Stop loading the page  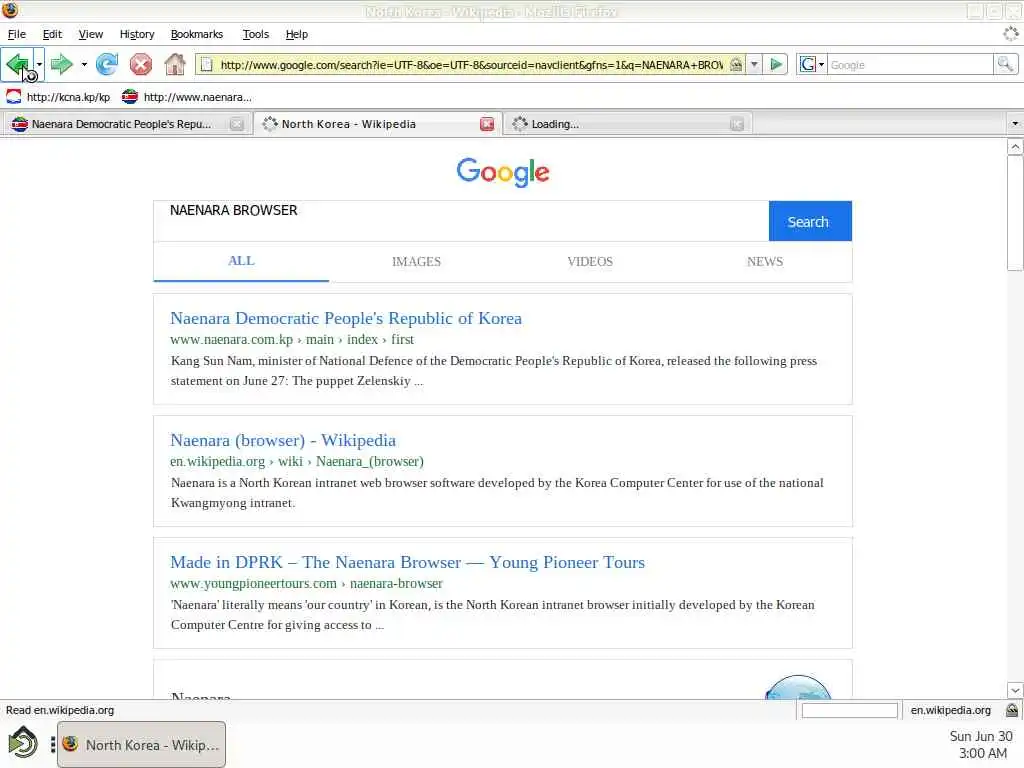coord(140,64)
